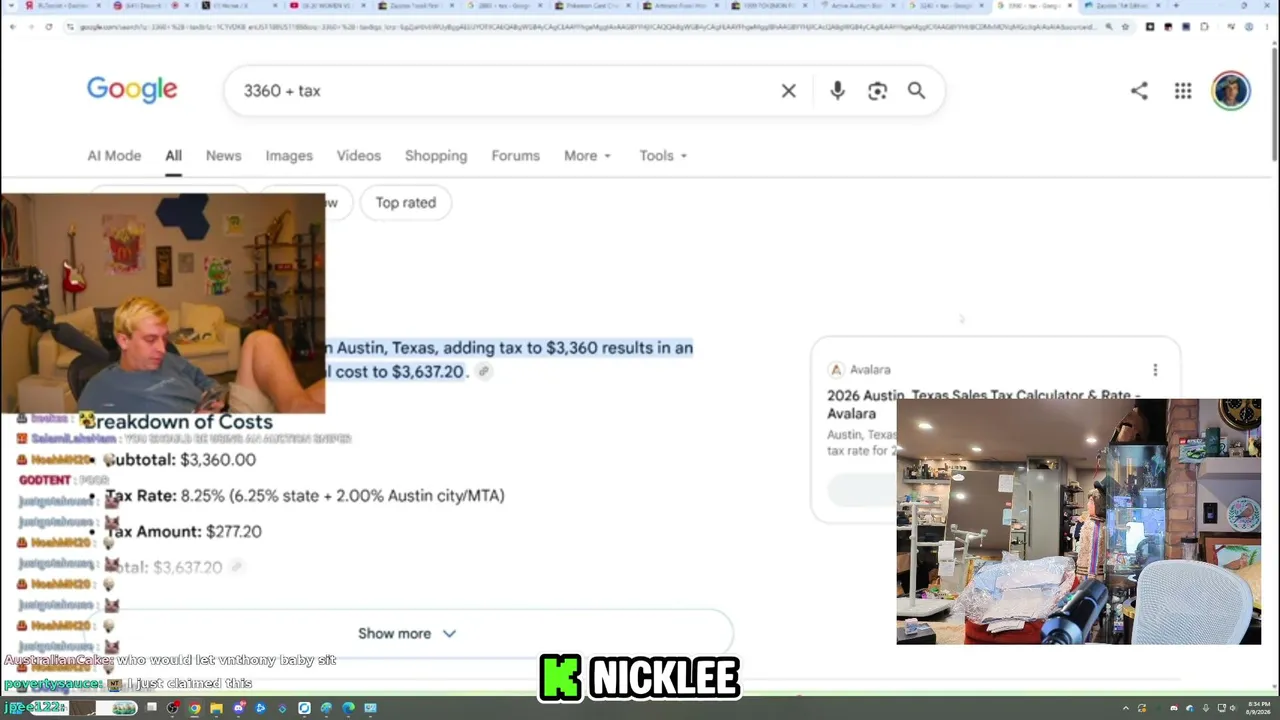
Task: Switch to the News tab
Action: (223, 156)
